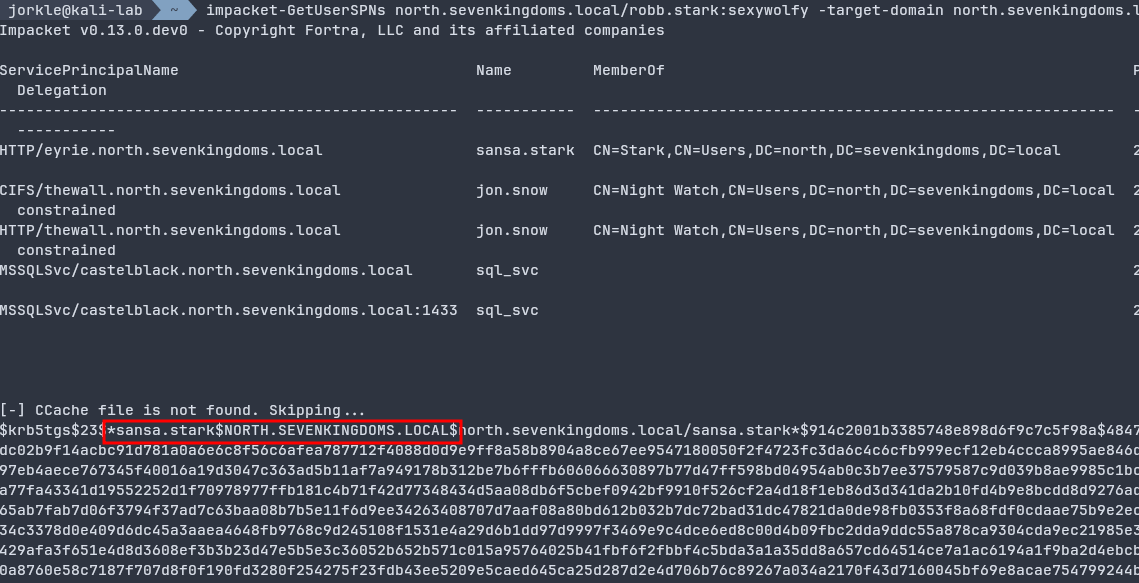The height and width of the screenshot is (583, 1139).
Task: Click the HTTP/thewall.north.sevenkingdoms.local SPN entry
Action: [170, 230]
